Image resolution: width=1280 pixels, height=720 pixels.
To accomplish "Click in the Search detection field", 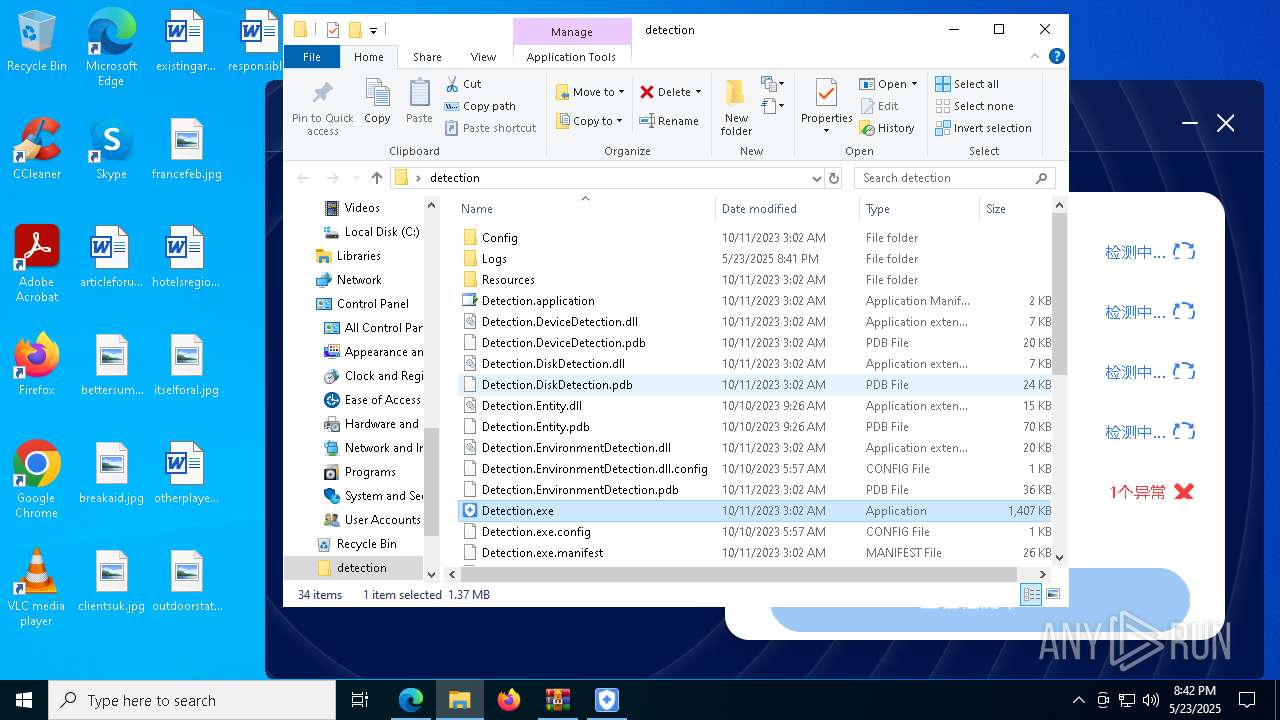I will (955, 178).
